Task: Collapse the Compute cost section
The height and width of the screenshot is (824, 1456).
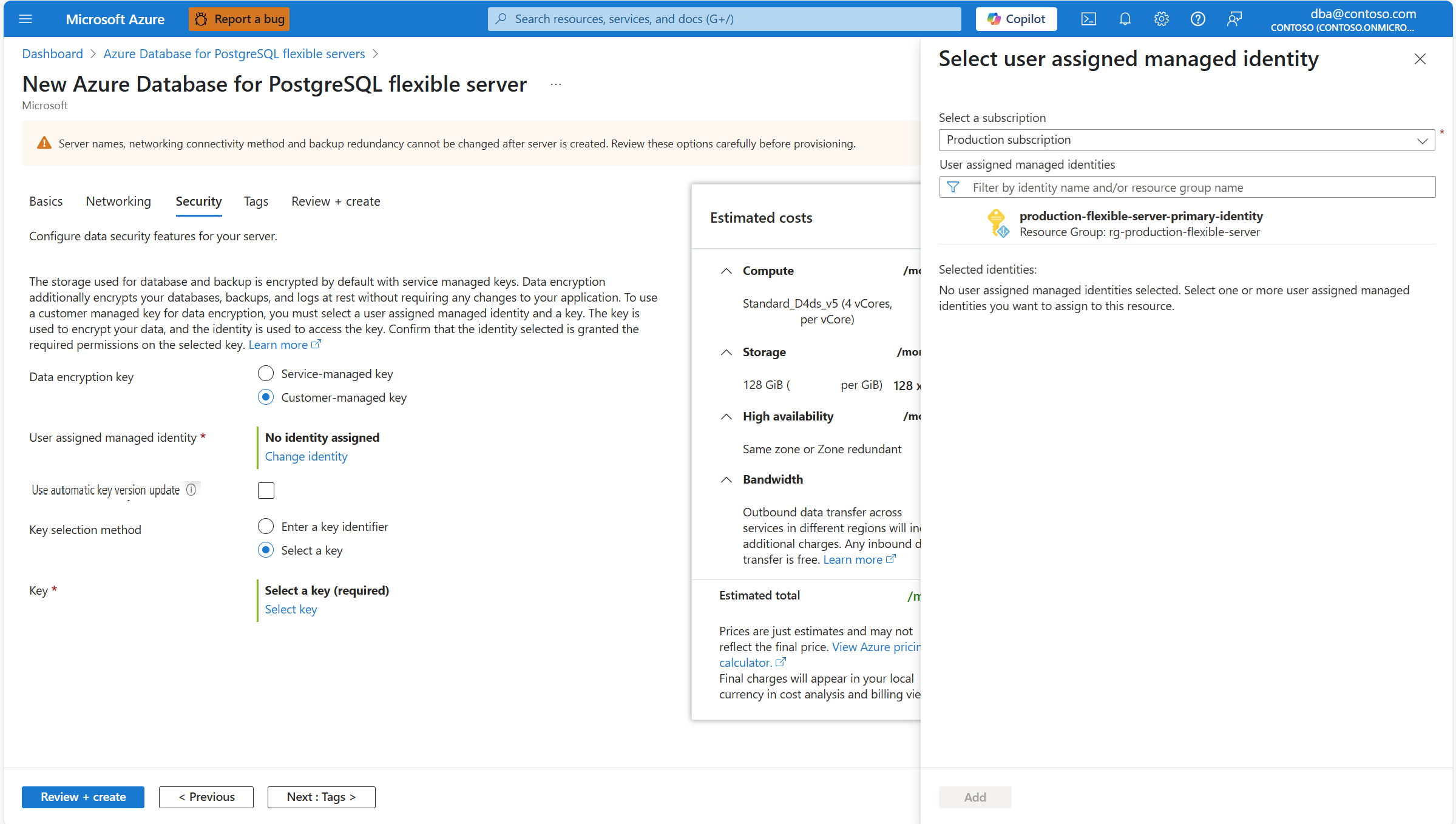Action: pyautogui.click(x=726, y=271)
